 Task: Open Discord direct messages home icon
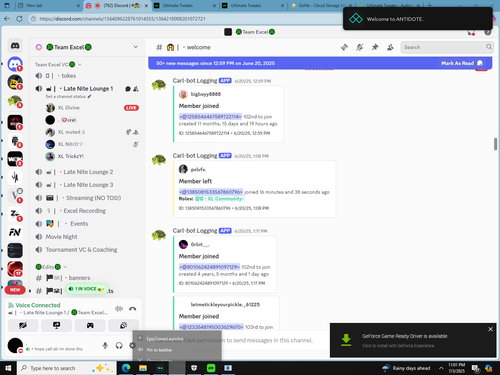coord(15,46)
